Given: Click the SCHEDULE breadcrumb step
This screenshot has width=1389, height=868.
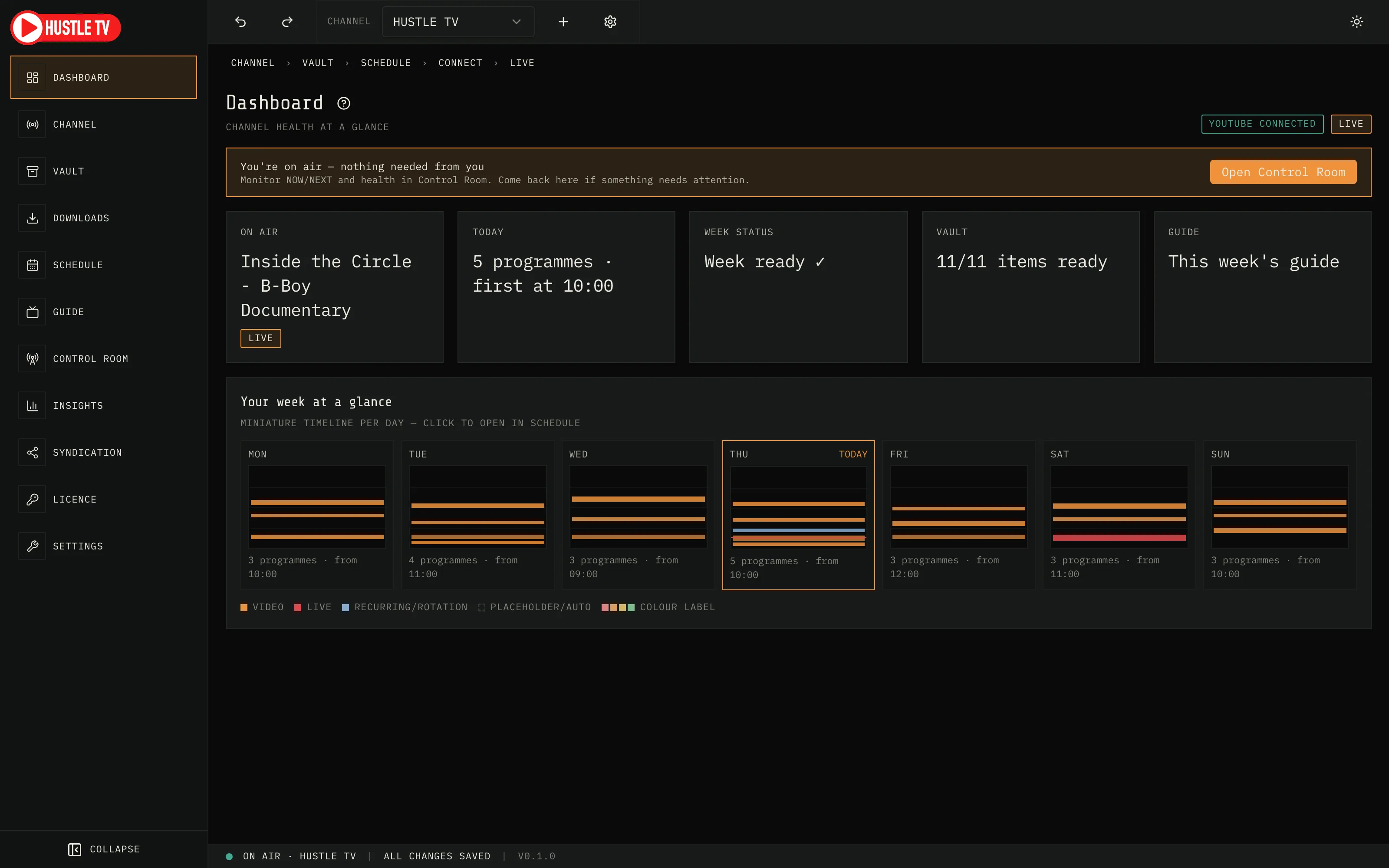Looking at the screenshot, I should (386, 63).
